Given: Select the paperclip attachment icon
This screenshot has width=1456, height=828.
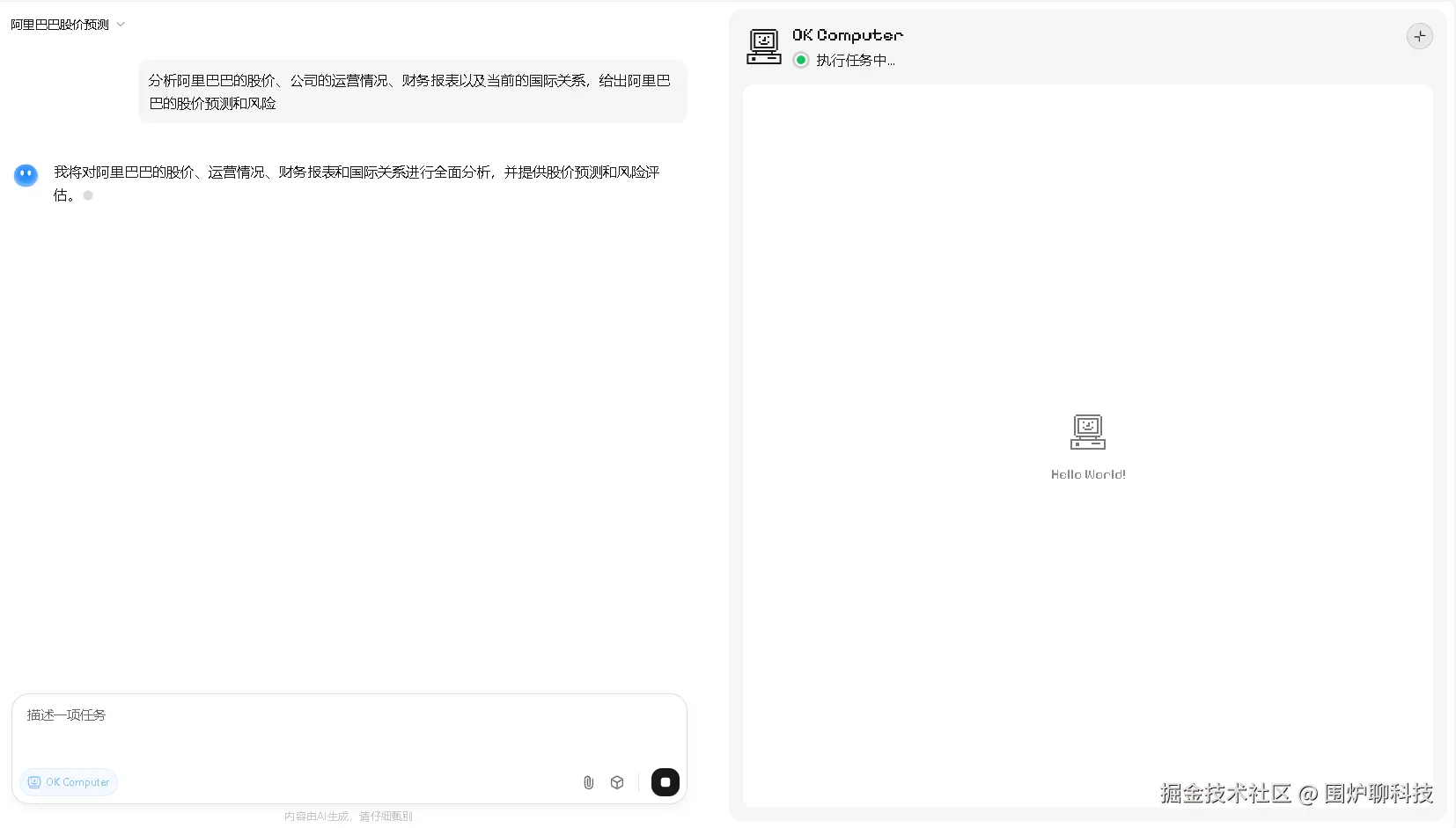Looking at the screenshot, I should (x=588, y=782).
